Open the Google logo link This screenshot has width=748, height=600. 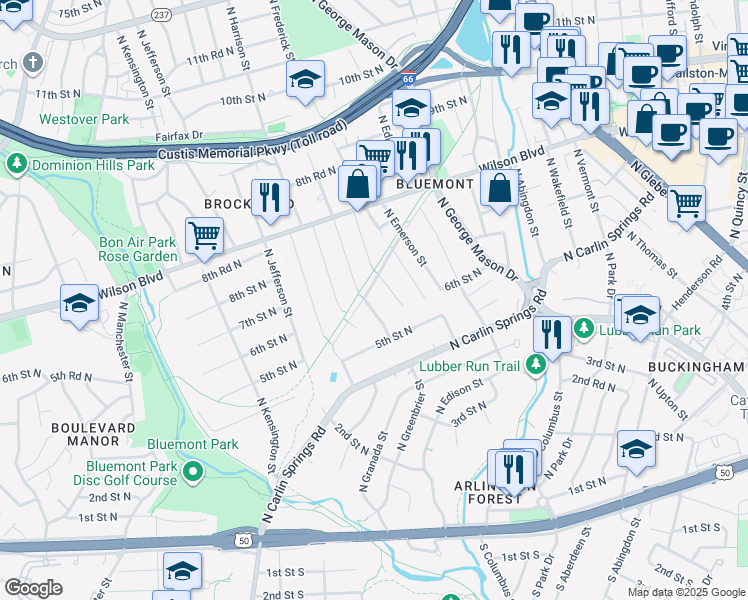33,588
